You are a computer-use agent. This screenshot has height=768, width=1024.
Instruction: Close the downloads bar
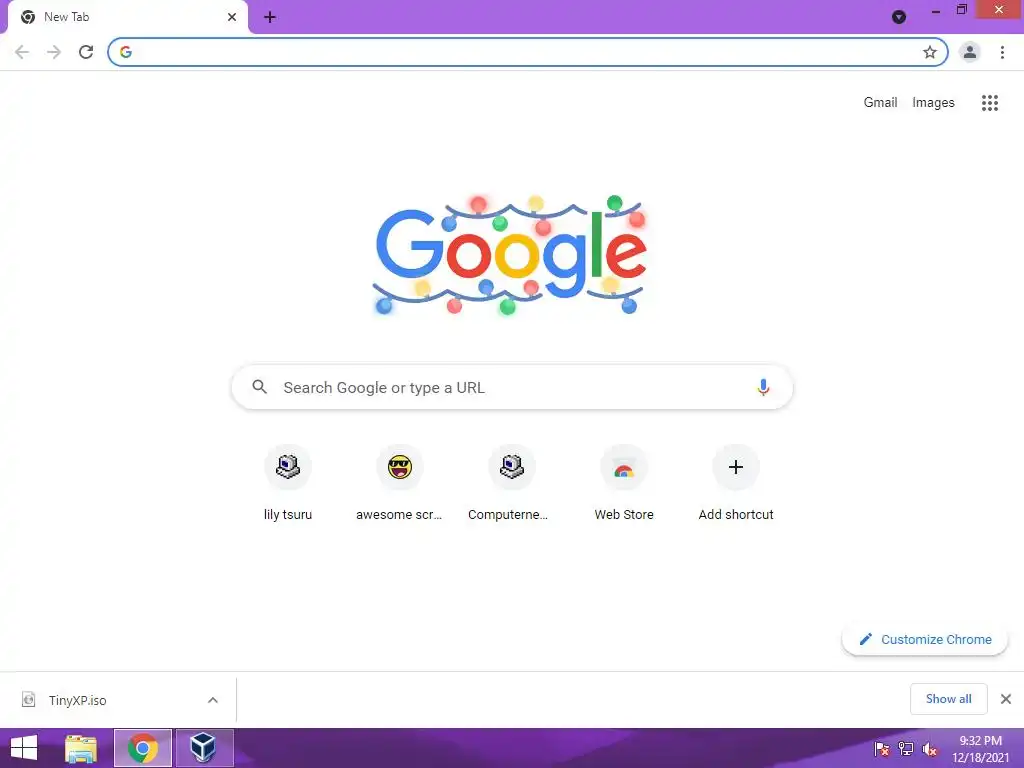1006,699
